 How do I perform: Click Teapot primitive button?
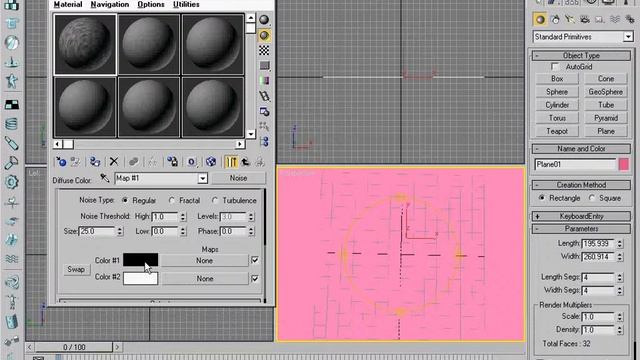pos(557,131)
